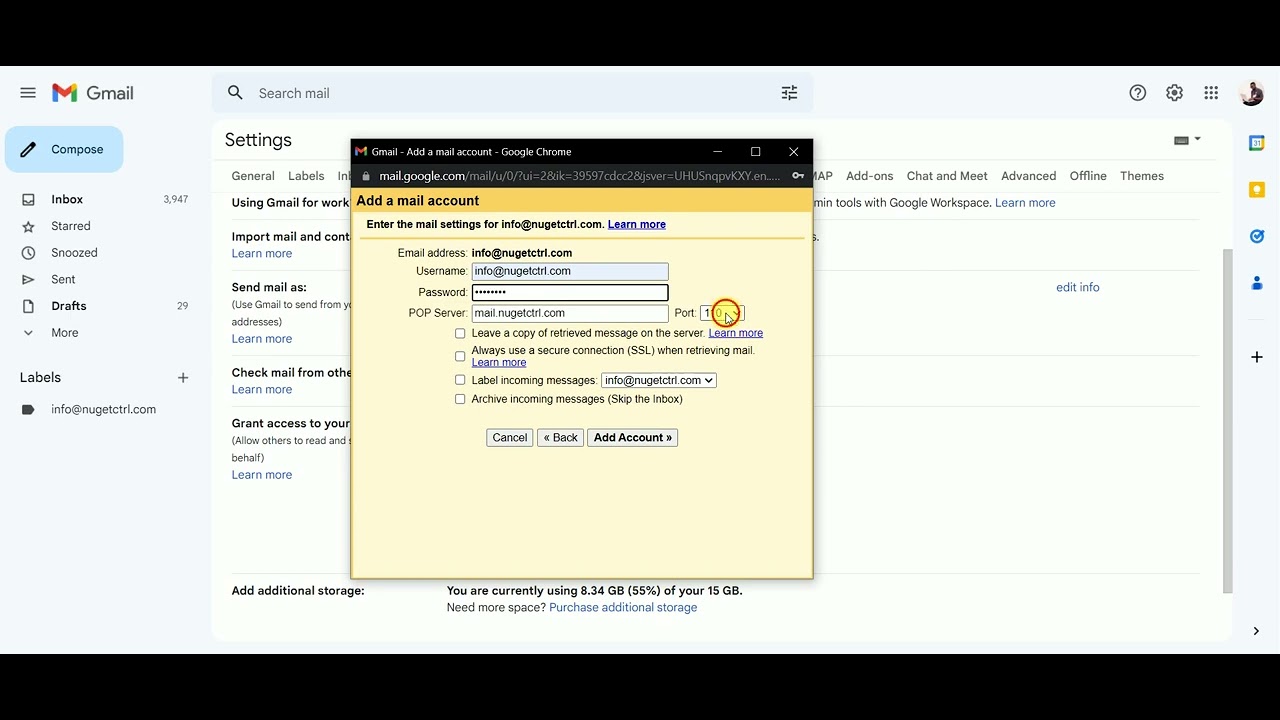1280x720 pixels.
Task: Show search options filter icon
Action: coord(789,93)
